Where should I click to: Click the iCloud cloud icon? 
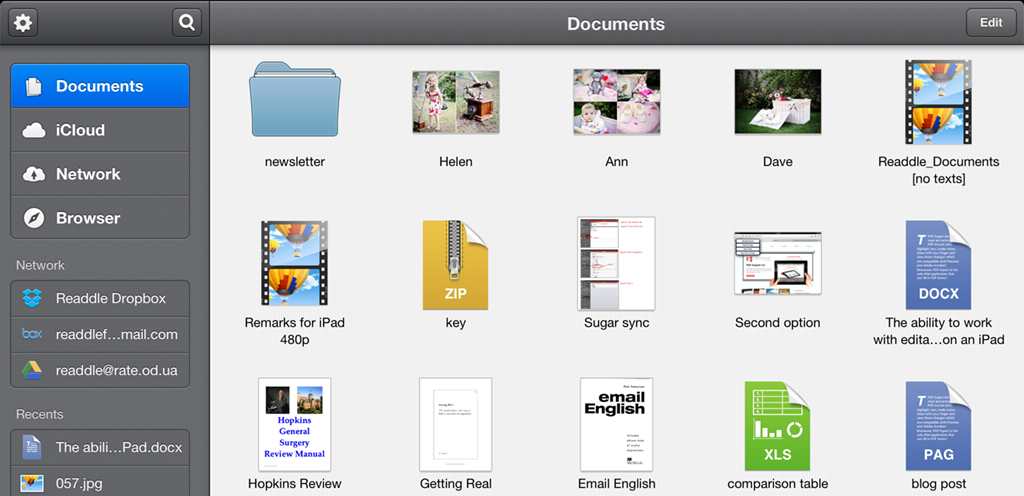coord(33,131)
